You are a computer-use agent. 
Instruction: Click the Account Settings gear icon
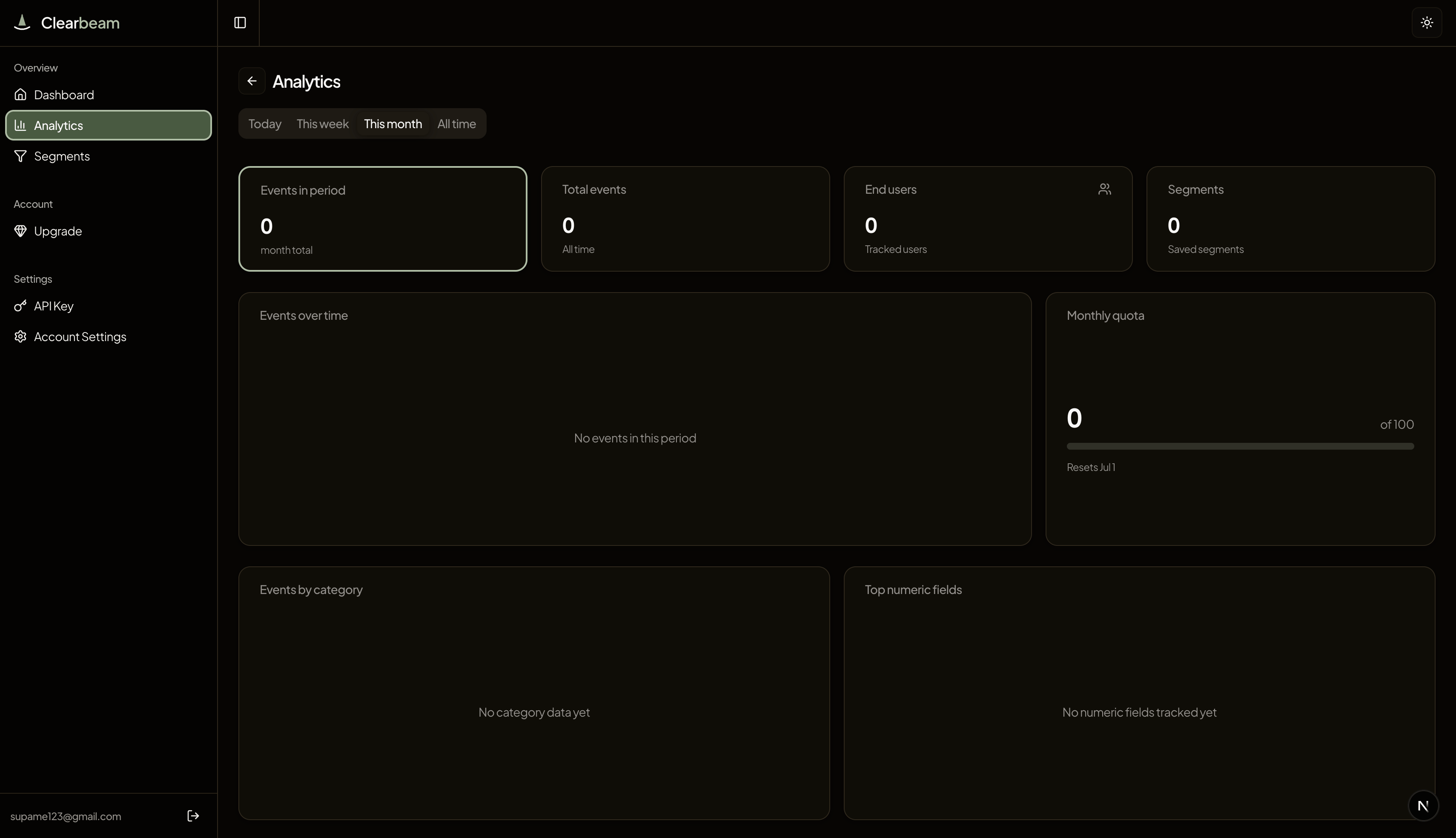pos(21,337)
